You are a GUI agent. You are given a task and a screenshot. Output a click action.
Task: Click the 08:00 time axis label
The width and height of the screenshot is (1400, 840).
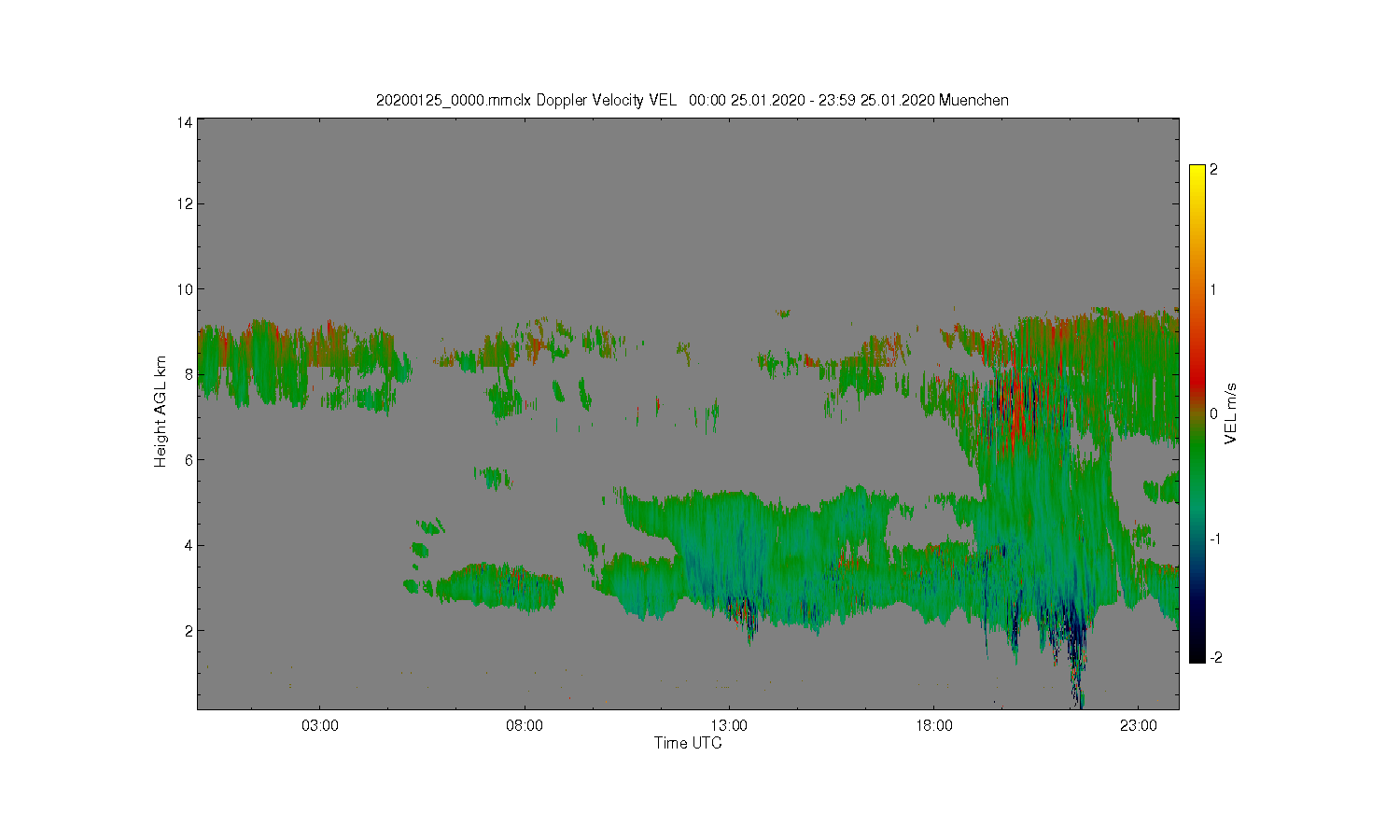(525, 725)
